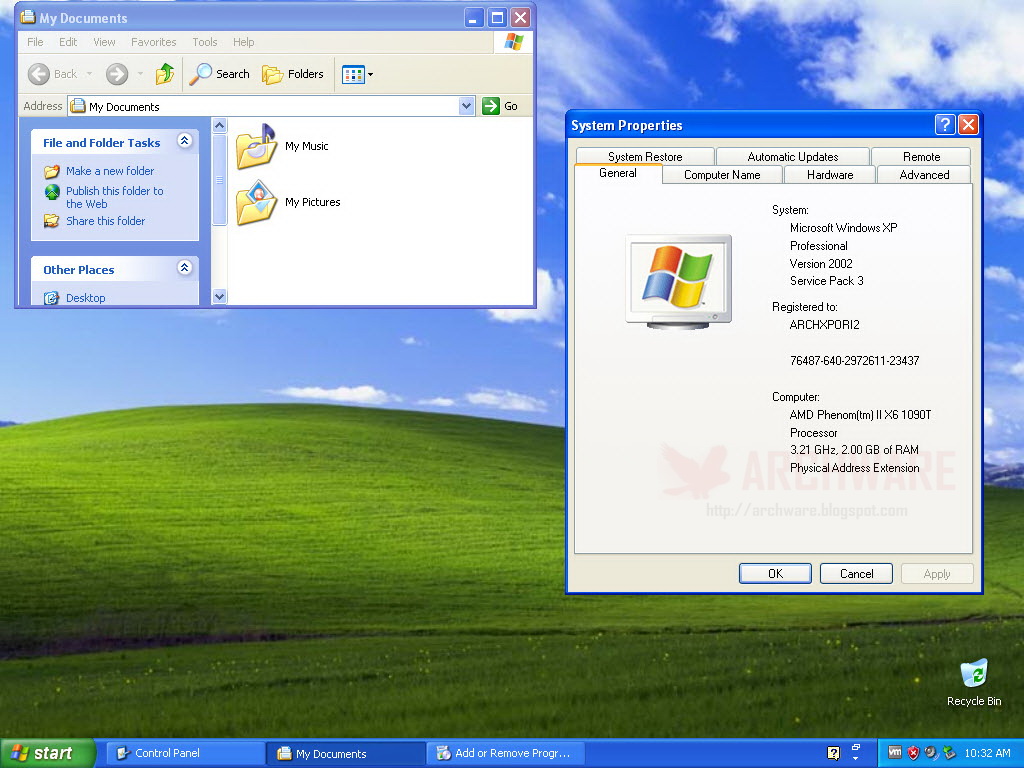The height and width of the screenshot is (768, 1024).
Task: Click the task pane scroll down arrow
Action: tap(219, 296)
